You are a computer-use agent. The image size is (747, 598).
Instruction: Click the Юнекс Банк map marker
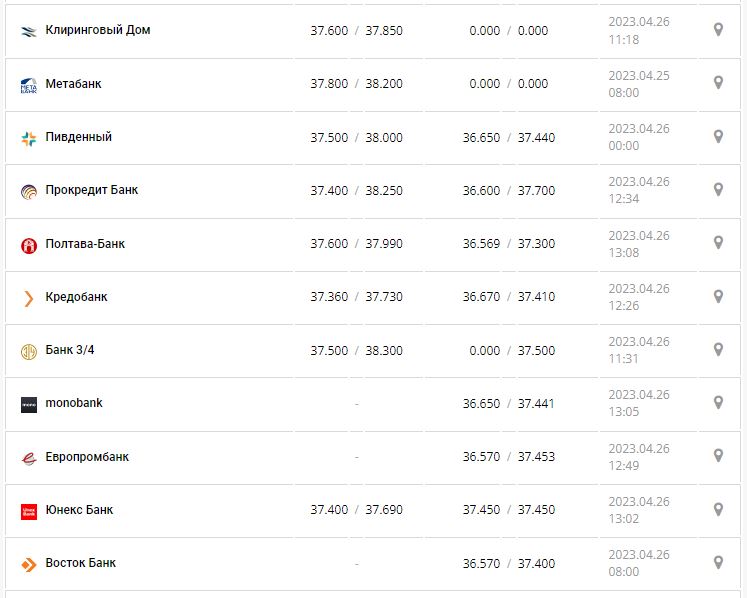pos(718,510)
